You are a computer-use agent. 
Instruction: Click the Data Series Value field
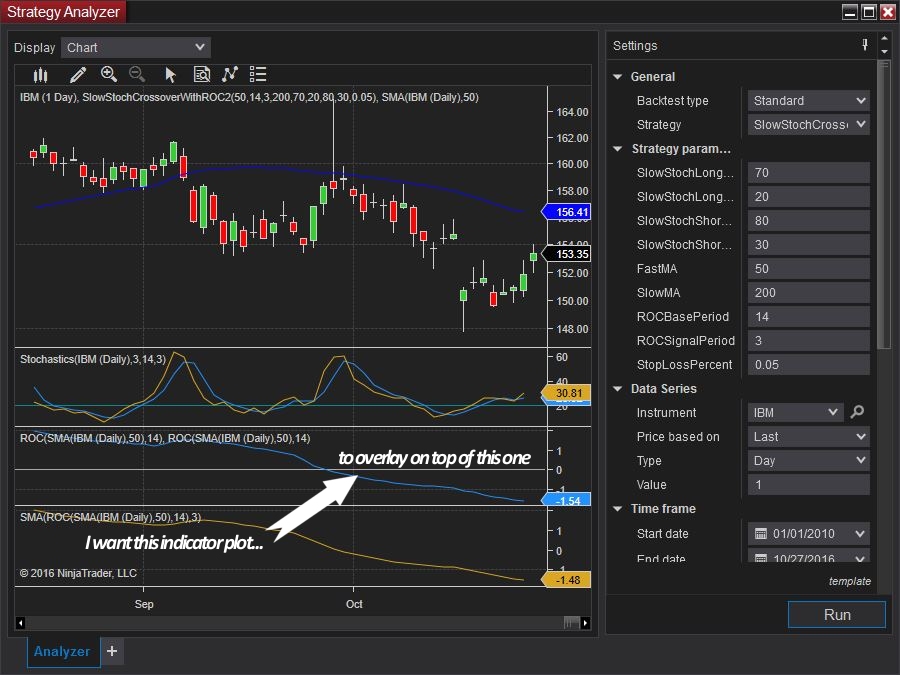click(808, 485)
